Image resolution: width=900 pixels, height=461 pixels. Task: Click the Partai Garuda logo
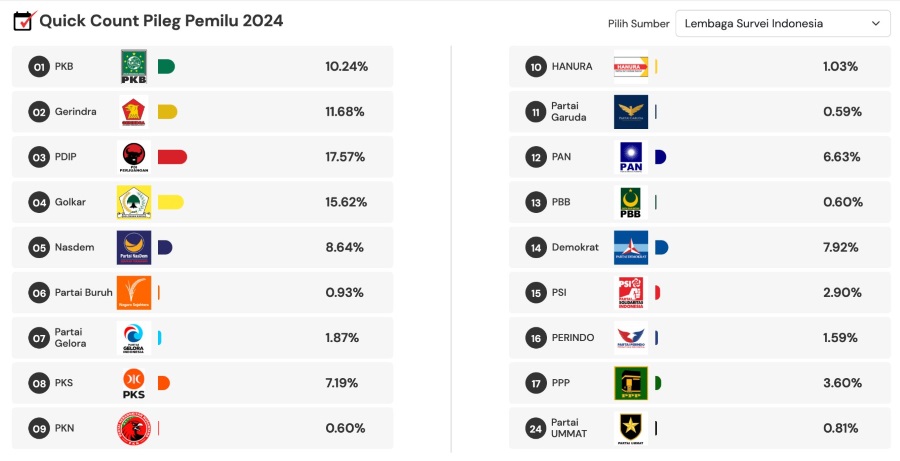631,112
